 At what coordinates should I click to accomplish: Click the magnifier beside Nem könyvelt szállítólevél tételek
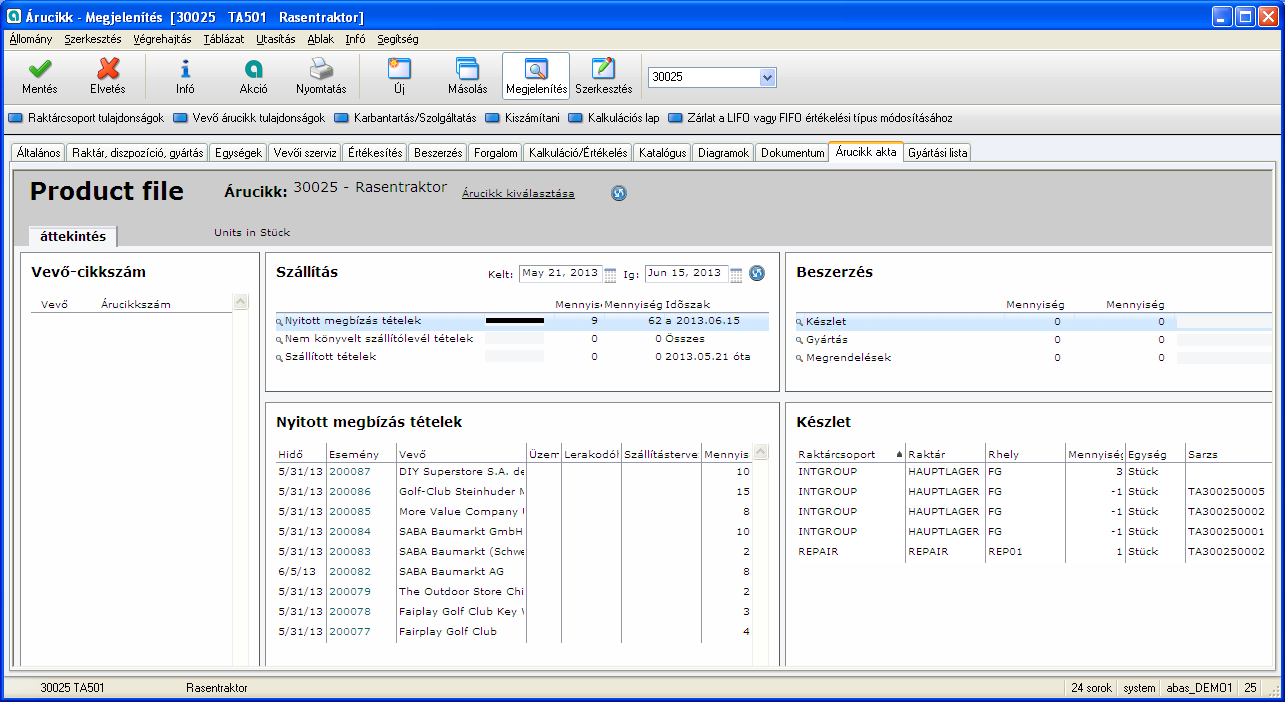pyautogui.click(x=280, y=340)
